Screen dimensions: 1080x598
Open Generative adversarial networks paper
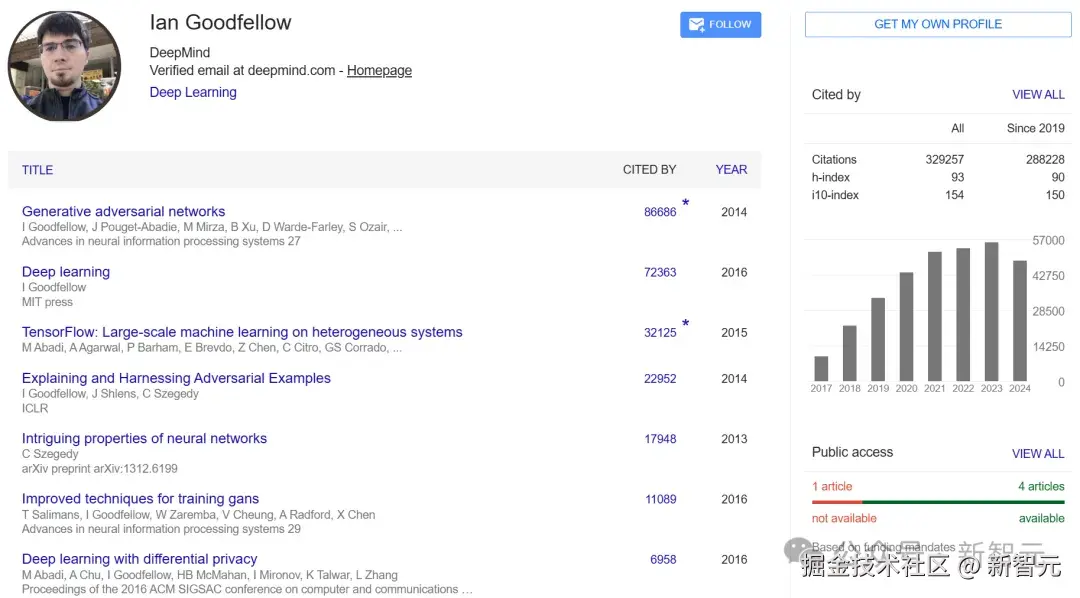point(123,212)
